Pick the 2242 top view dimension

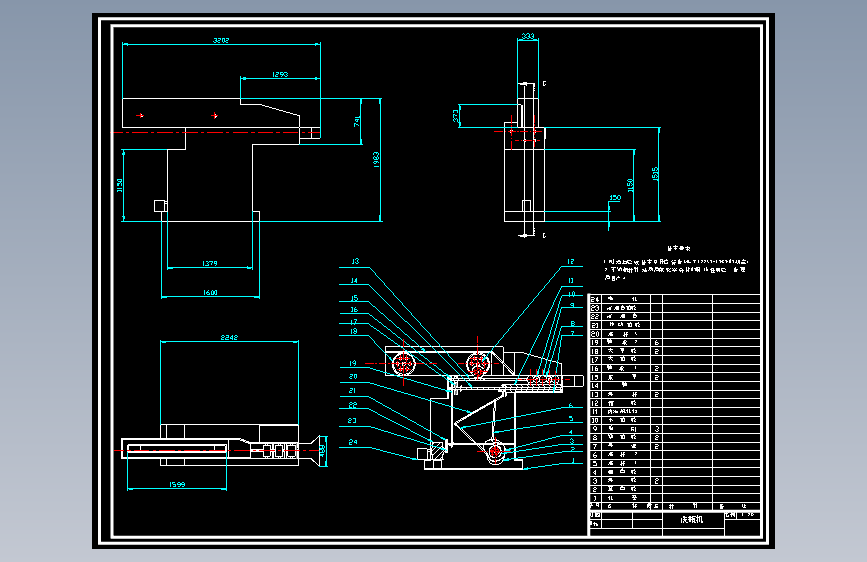tap(229, 337)
